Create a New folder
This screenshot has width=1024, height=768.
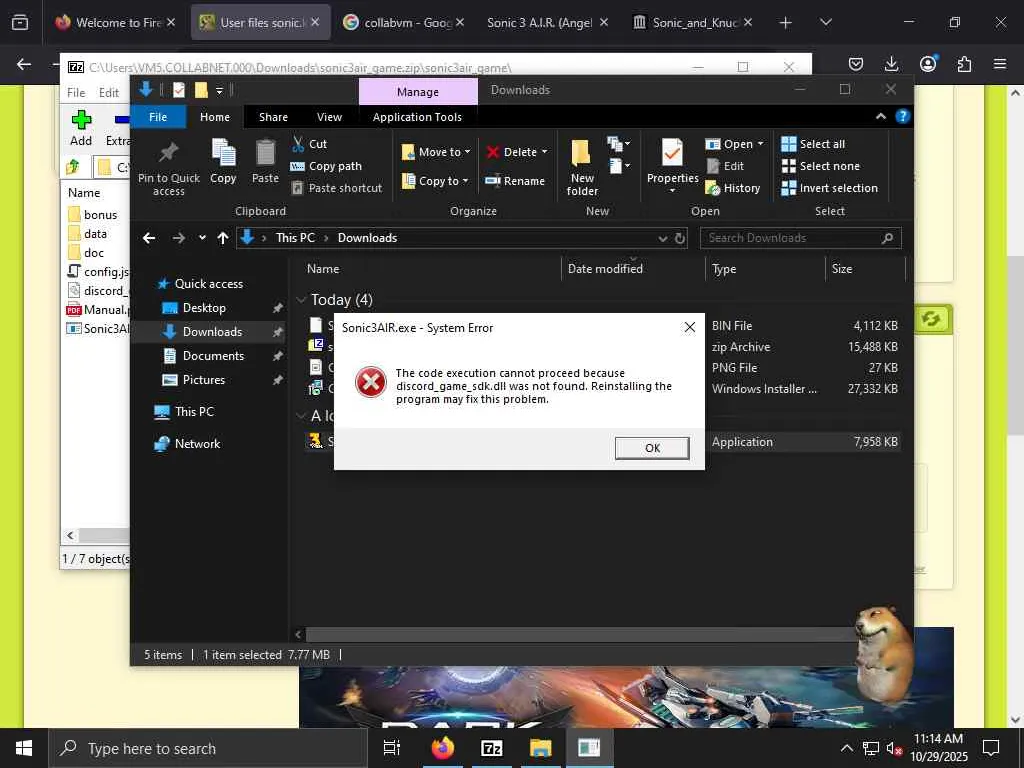pos(582,167)
